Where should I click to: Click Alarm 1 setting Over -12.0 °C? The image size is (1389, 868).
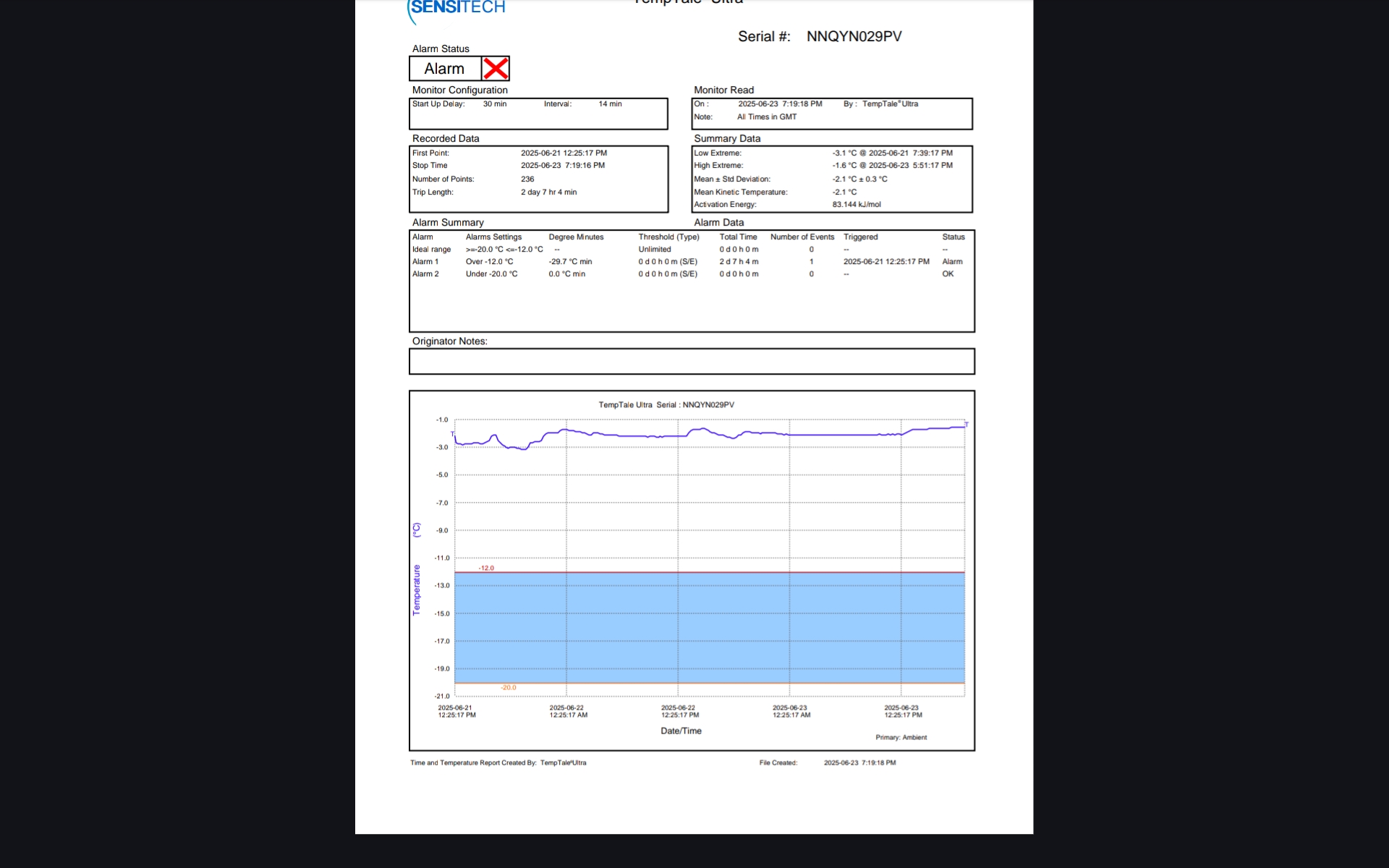pyautogui.click(x=489, y=262)
